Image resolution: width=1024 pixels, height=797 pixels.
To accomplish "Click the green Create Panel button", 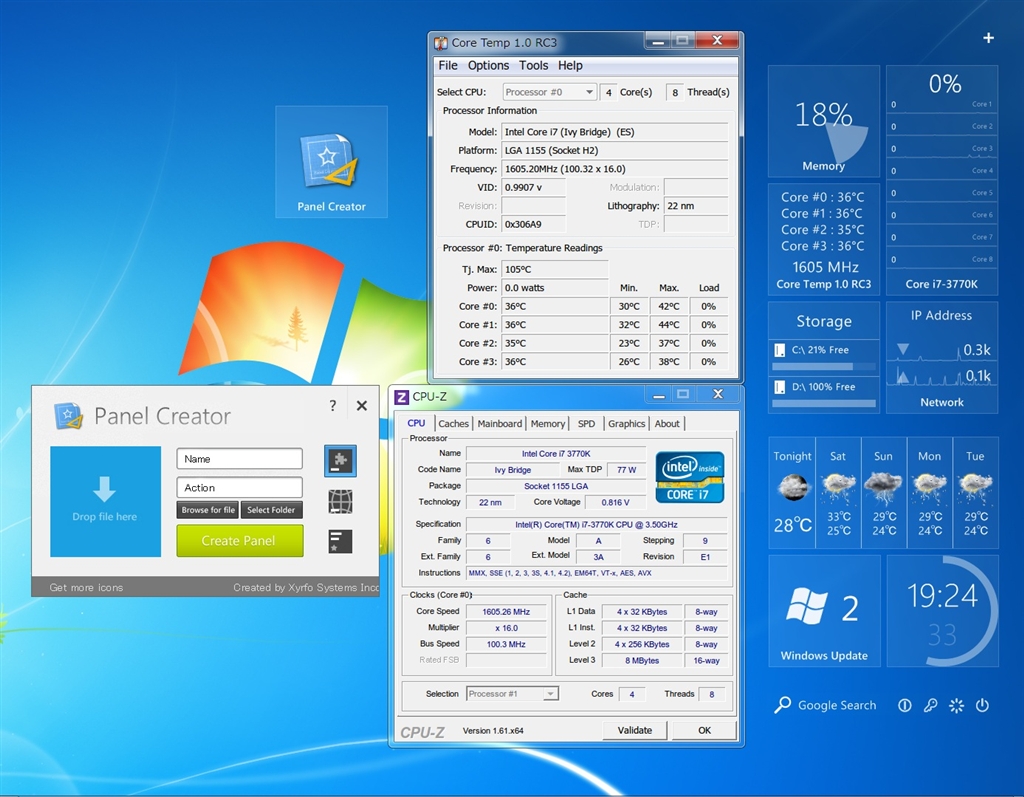I will tap(239, 541).
